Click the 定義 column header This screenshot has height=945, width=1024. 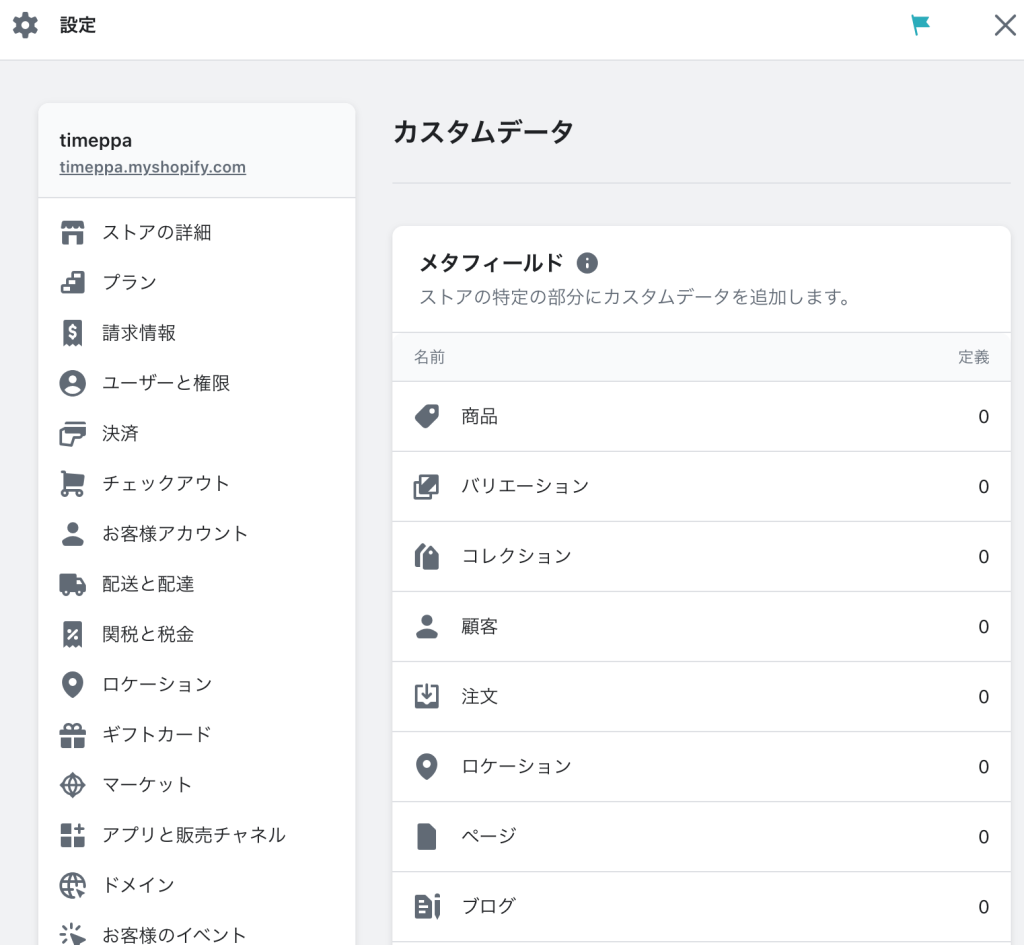click(974, 357)
